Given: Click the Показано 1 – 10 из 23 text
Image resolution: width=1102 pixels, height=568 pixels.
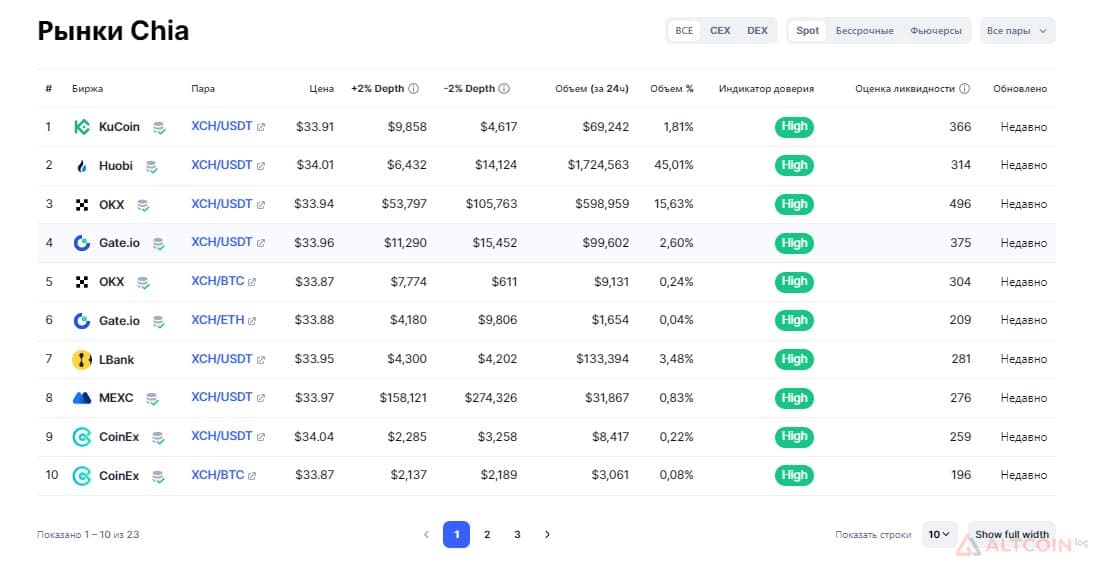Looking at the screenshot, I should pos(88,534).
